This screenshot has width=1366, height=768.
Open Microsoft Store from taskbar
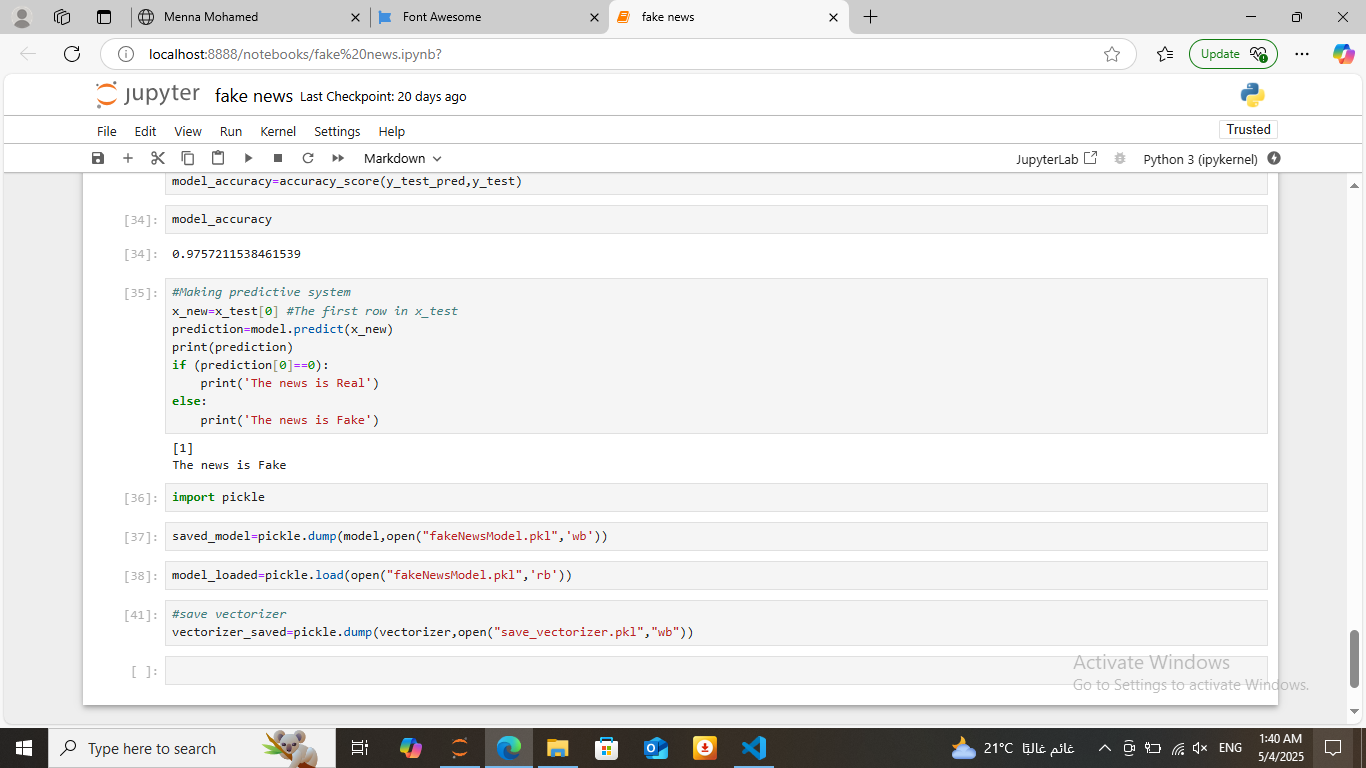606,748
